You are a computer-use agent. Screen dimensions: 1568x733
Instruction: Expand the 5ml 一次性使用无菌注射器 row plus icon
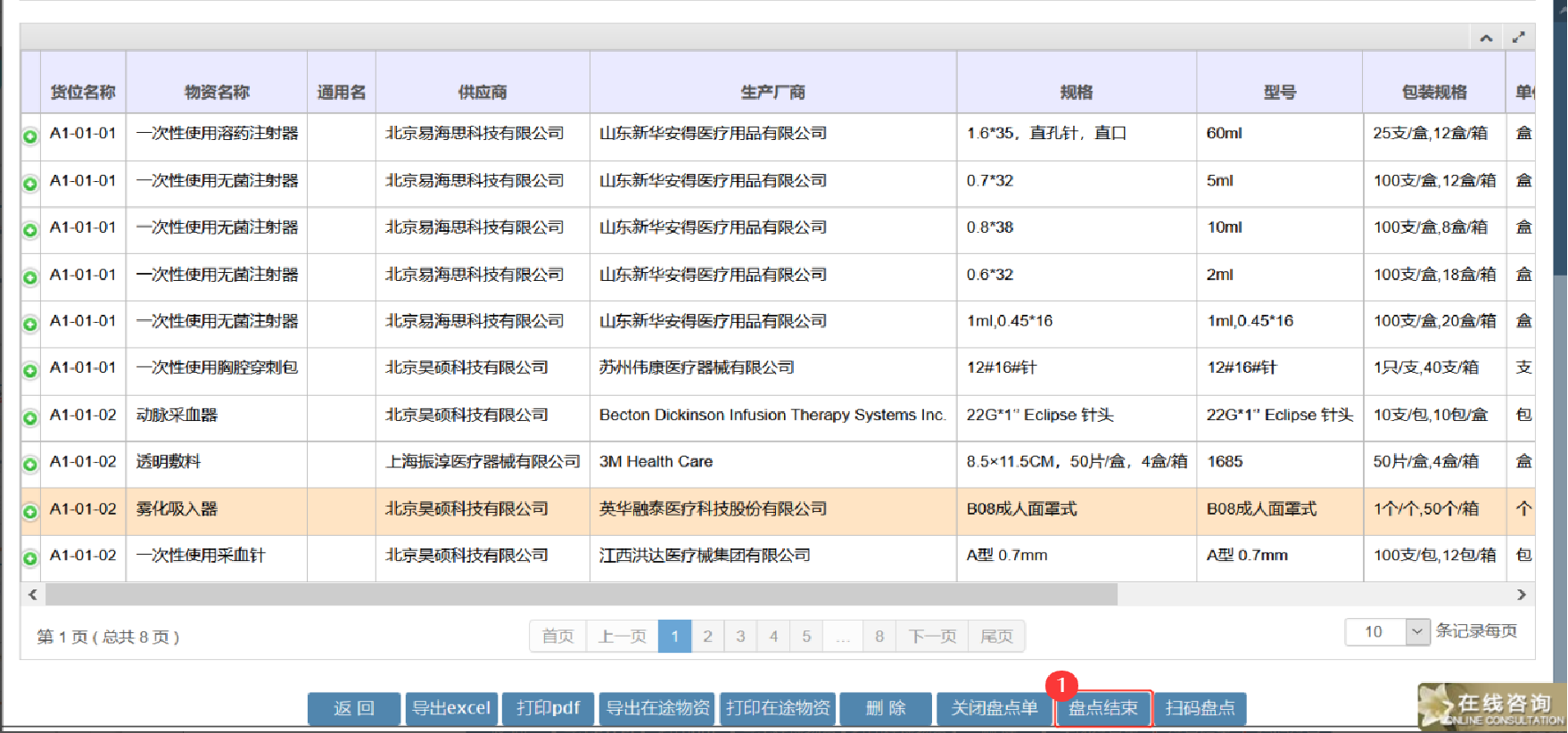click(30, 184)
